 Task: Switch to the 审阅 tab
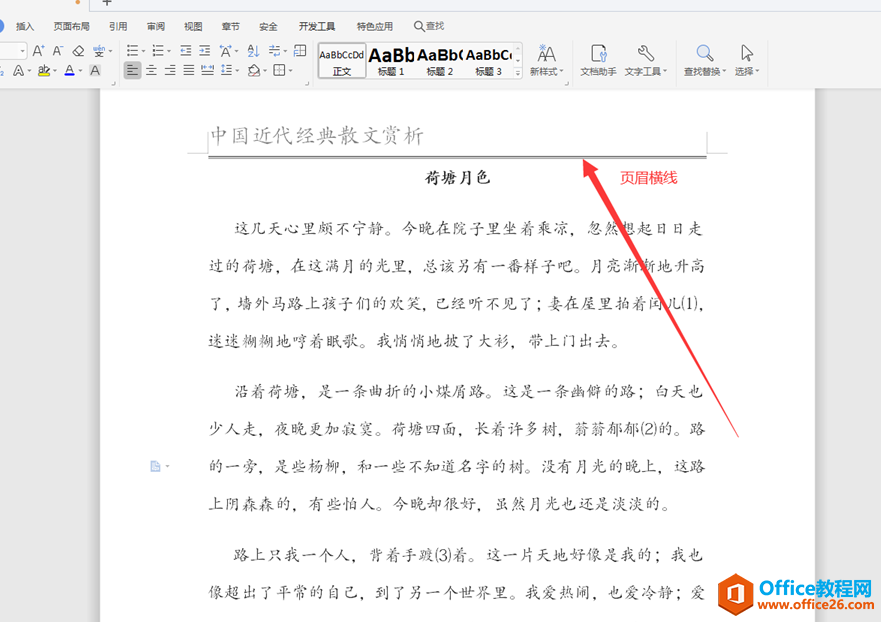pyautogui.click(x=156, y=26)
